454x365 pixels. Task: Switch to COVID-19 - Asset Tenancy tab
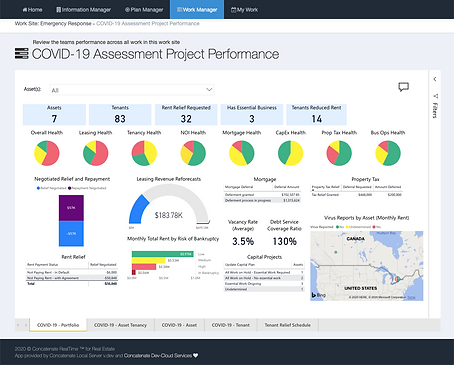(120, 325)
